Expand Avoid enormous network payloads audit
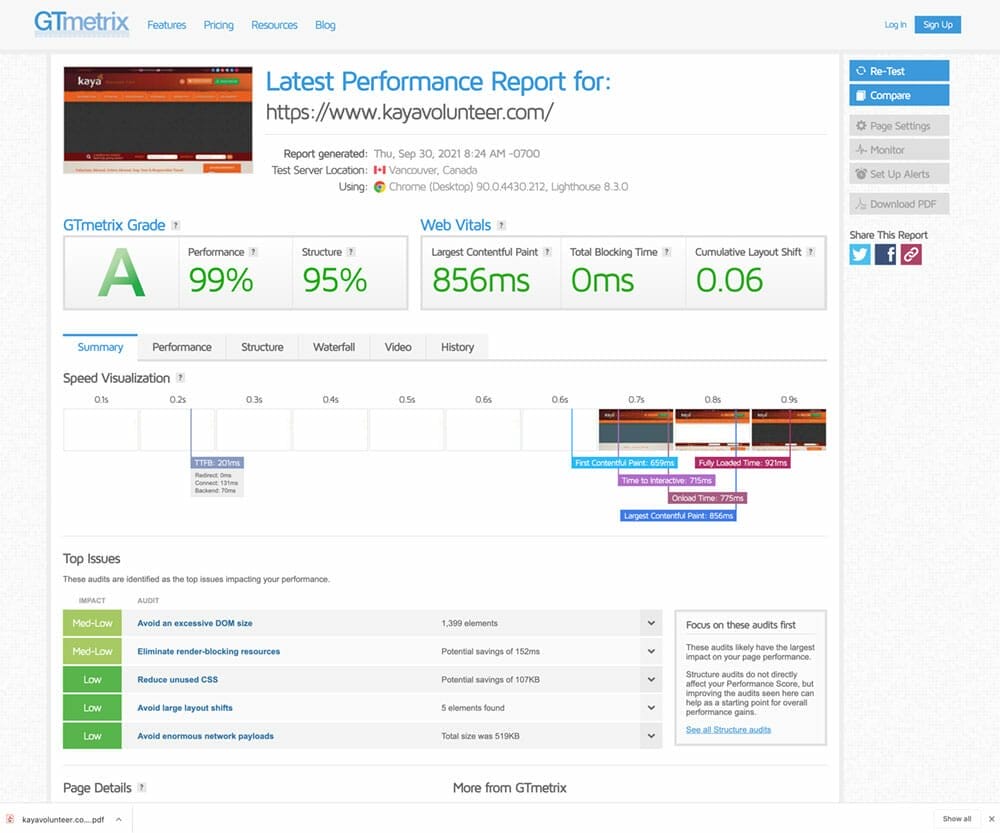The width and height of the screenshot is (1000, 833). click(x=651, y=736)
